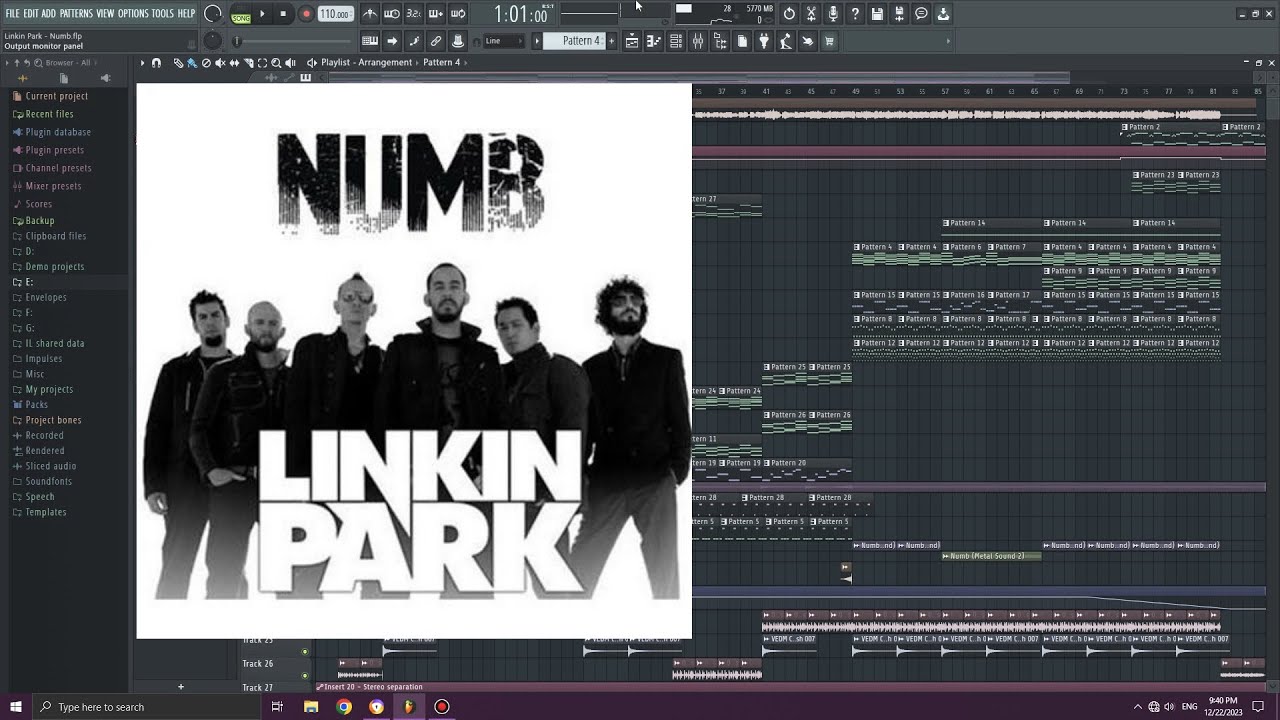
Task: Open the Playlist view icon
Action: pyautogui.click(x=632, y=41)
